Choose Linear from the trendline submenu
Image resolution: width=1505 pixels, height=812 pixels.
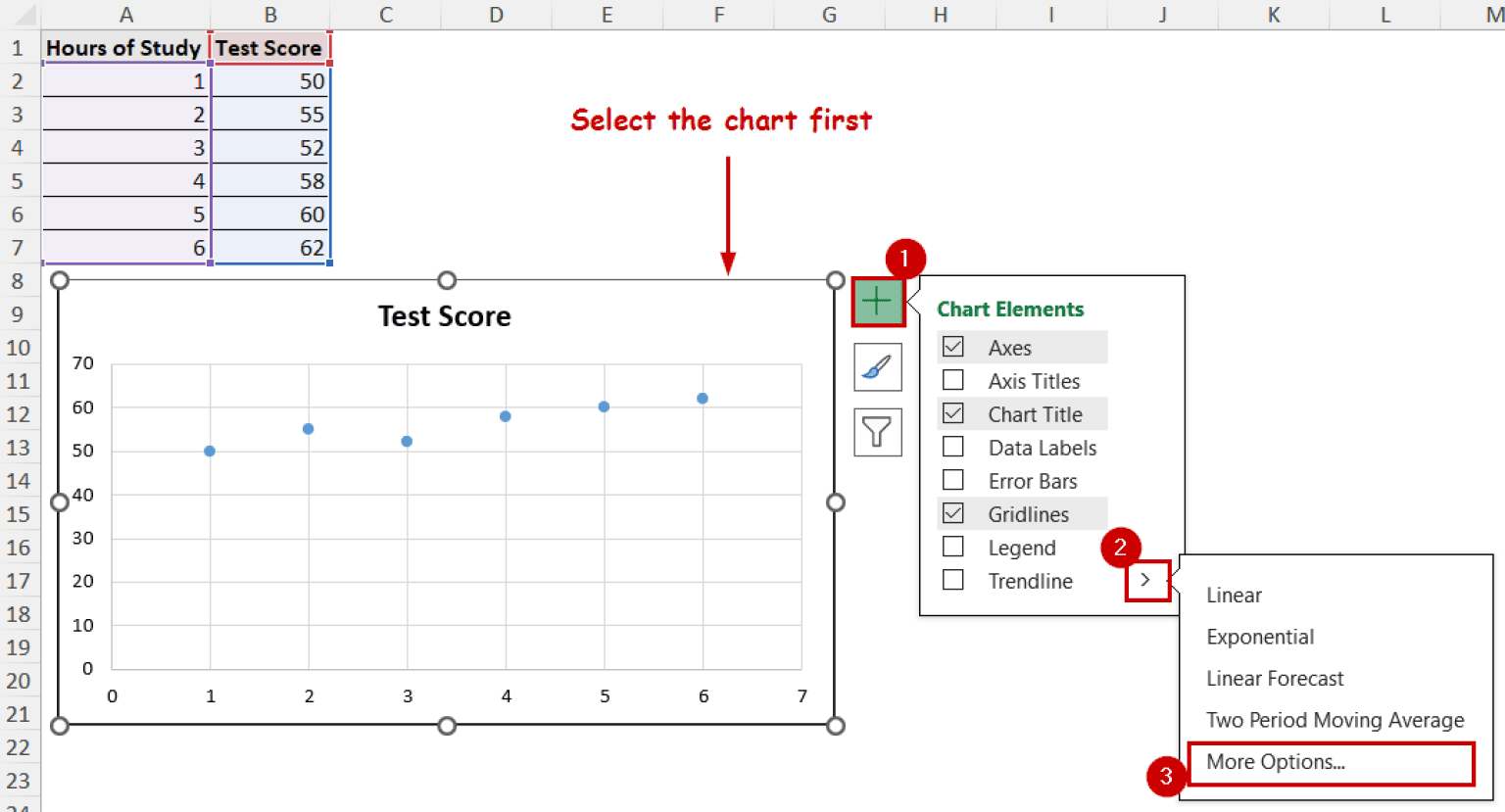1234,595
